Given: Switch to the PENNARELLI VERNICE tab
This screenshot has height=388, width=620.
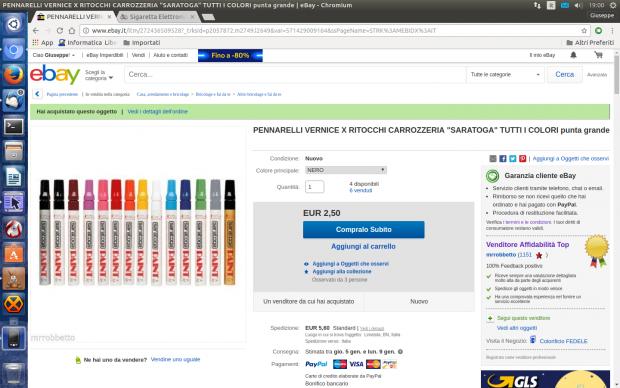Looking at the screenshot, I should (73, 17).
